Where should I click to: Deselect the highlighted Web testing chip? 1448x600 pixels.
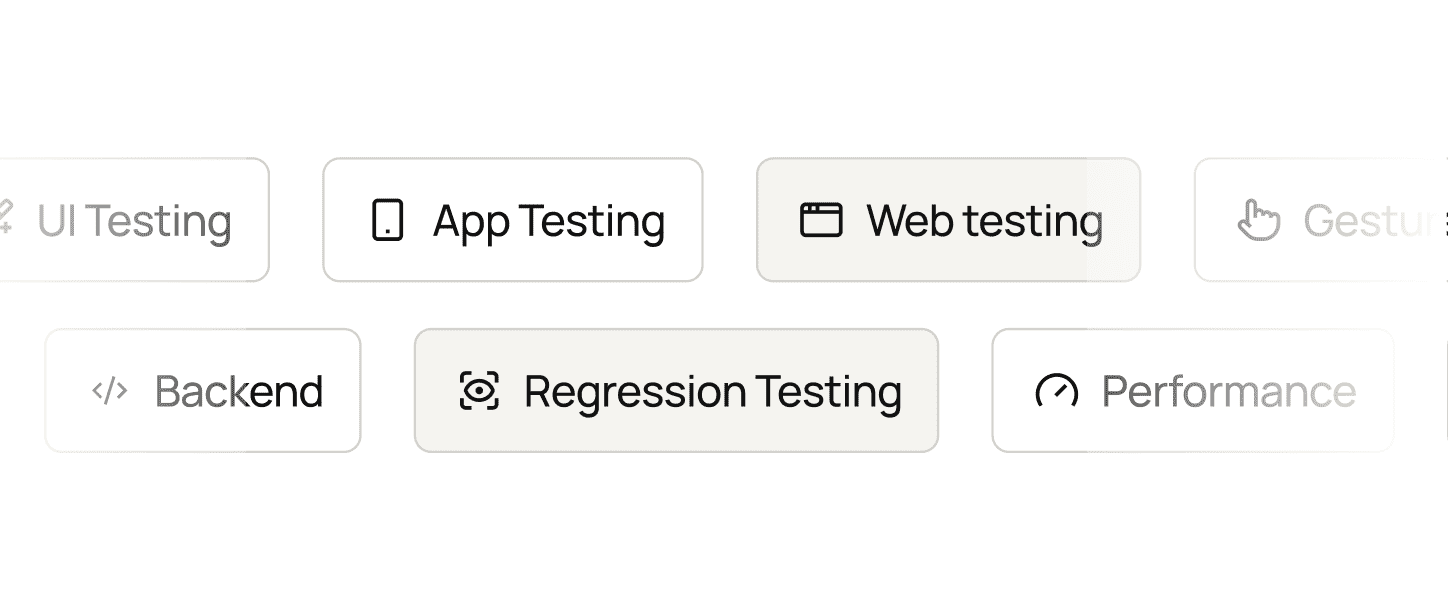point(948,220)
